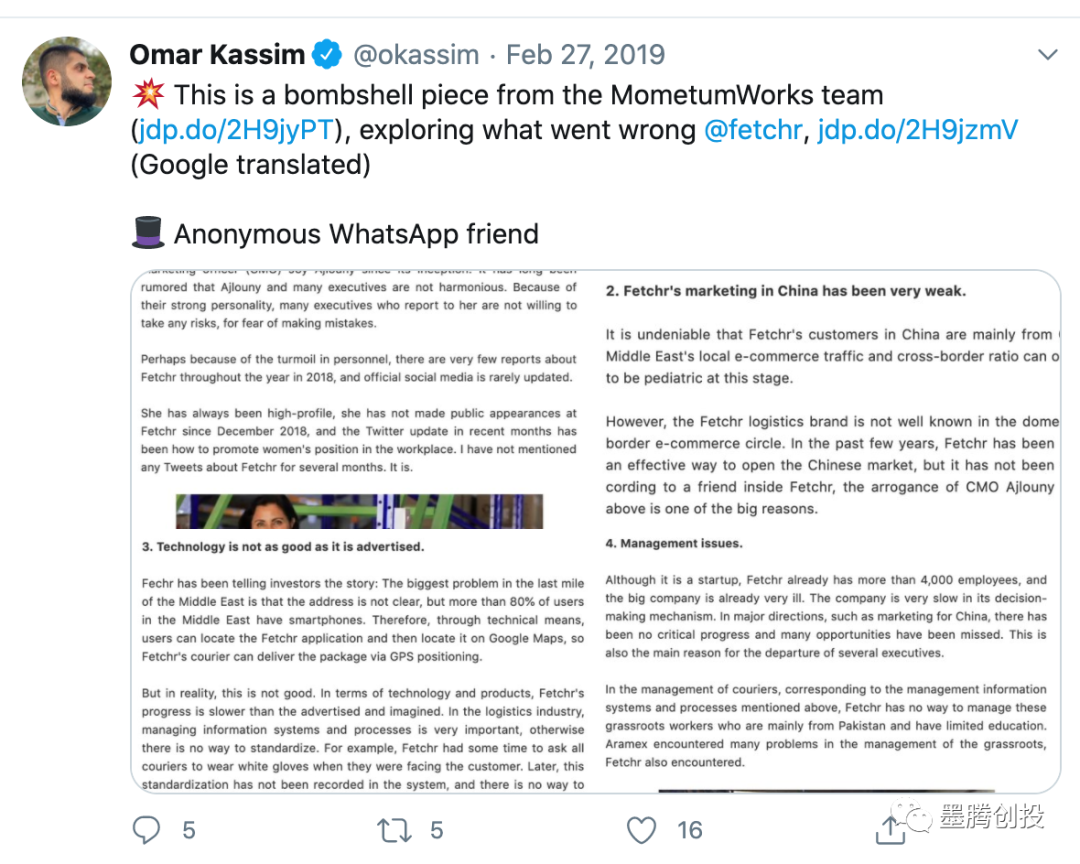
Task: Click the blue verified badge
Action: pos(327,54)
